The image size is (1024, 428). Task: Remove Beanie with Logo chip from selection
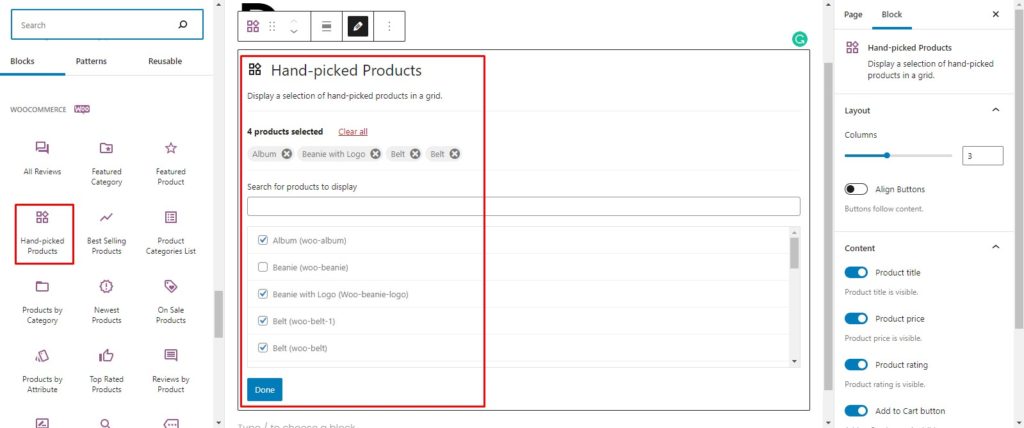pyautogui.click(x=376, y=154)
